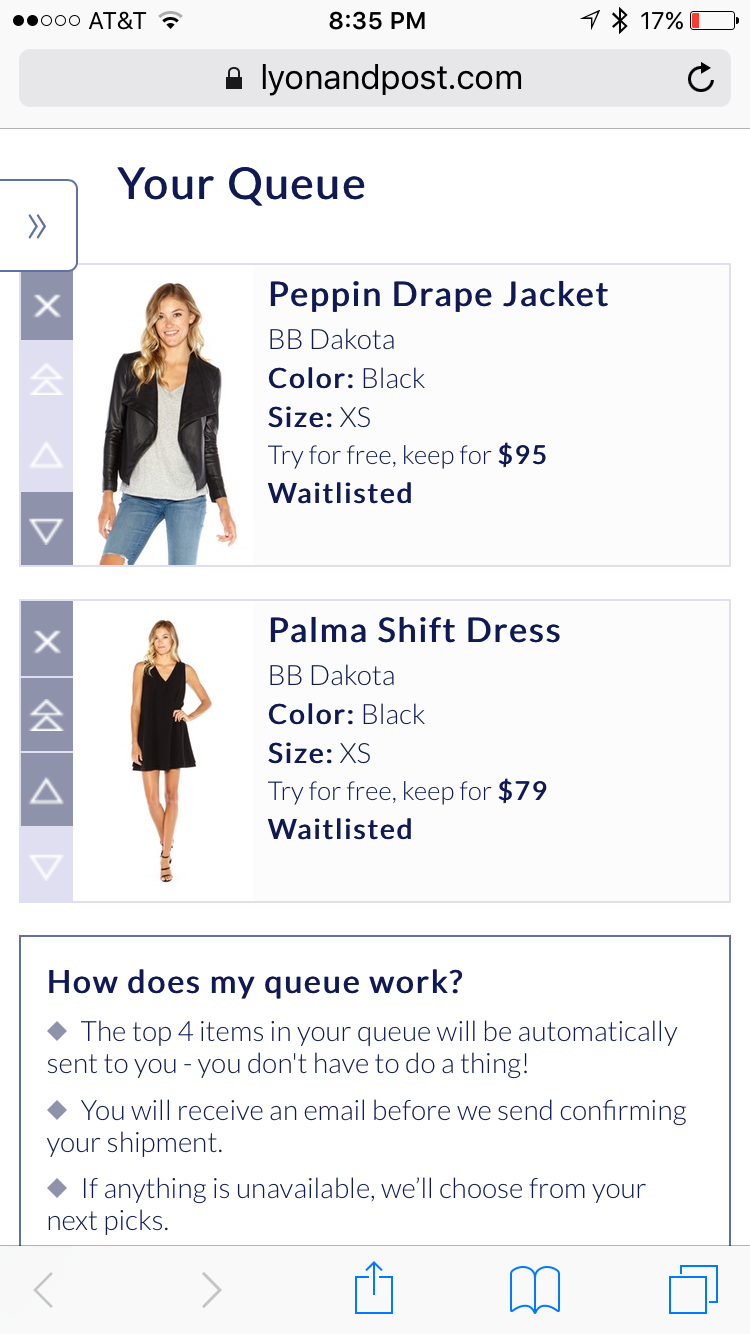Reload the page in Safari

[700, 78]
